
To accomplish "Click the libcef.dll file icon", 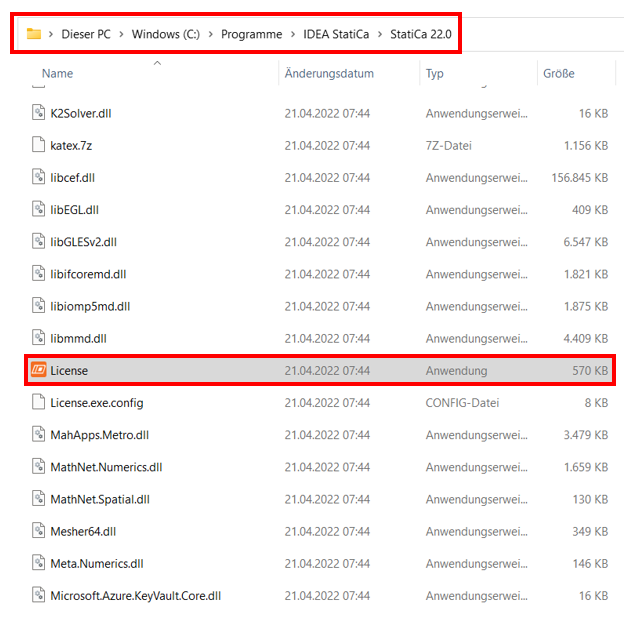I will 38,178.
